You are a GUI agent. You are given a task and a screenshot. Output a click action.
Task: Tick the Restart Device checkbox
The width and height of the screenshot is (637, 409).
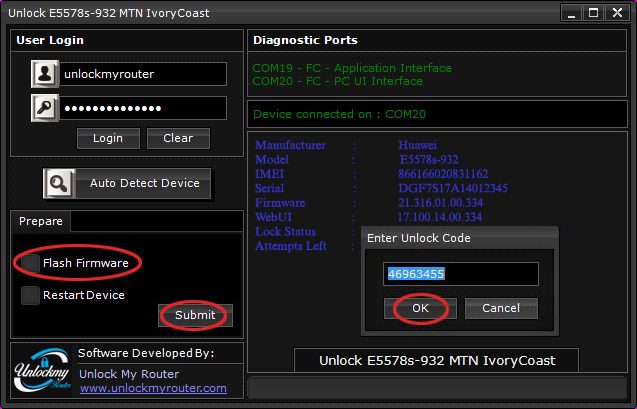point(30,295)
